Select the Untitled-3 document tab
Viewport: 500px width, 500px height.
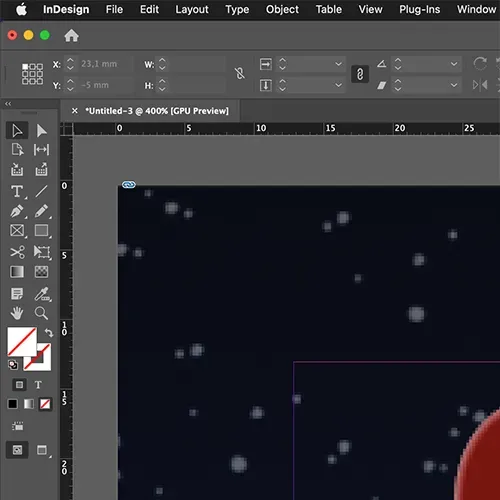(x=157, y=111)
